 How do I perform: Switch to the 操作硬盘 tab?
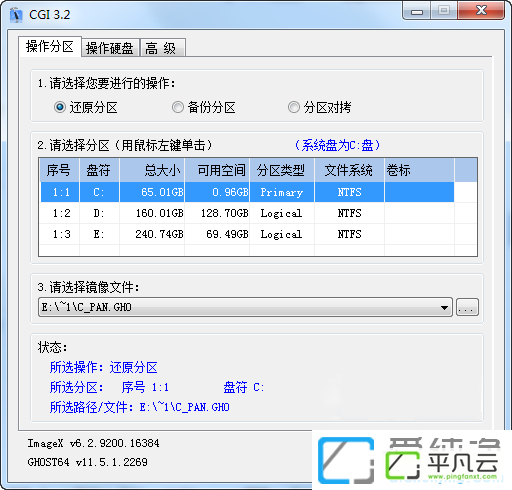point(110,48)
